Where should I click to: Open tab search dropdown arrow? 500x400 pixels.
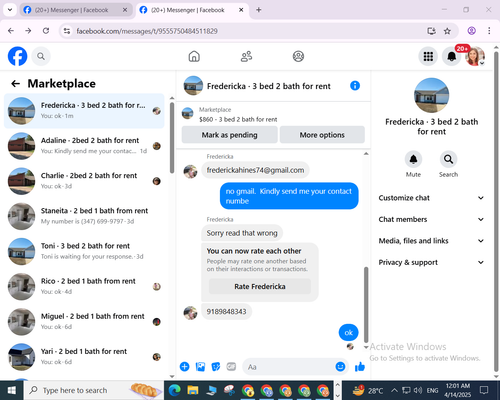[10, 10]
